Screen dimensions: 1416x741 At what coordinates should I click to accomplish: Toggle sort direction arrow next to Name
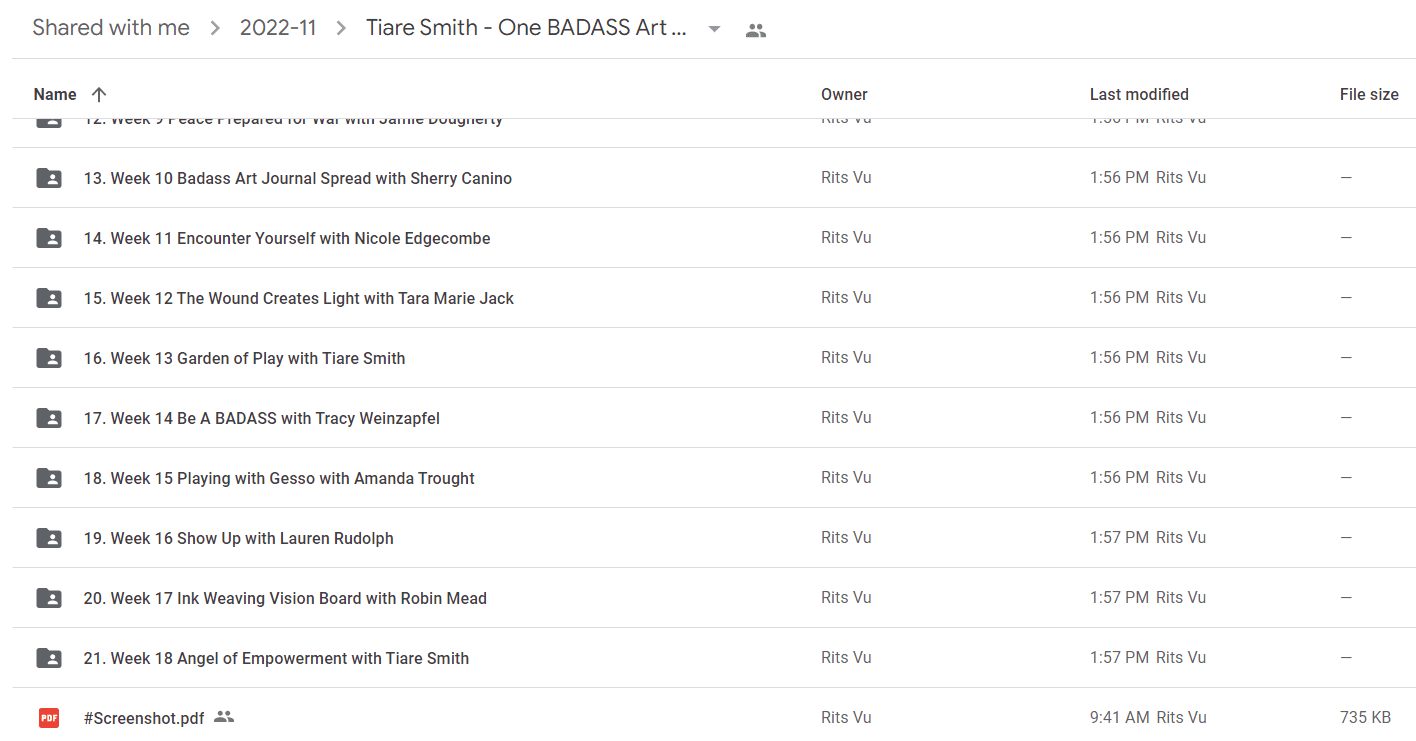pos(98,94)
